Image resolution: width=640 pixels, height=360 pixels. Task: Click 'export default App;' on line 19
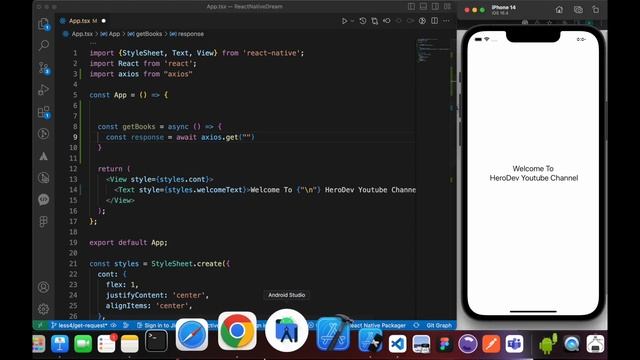[128, 242]
